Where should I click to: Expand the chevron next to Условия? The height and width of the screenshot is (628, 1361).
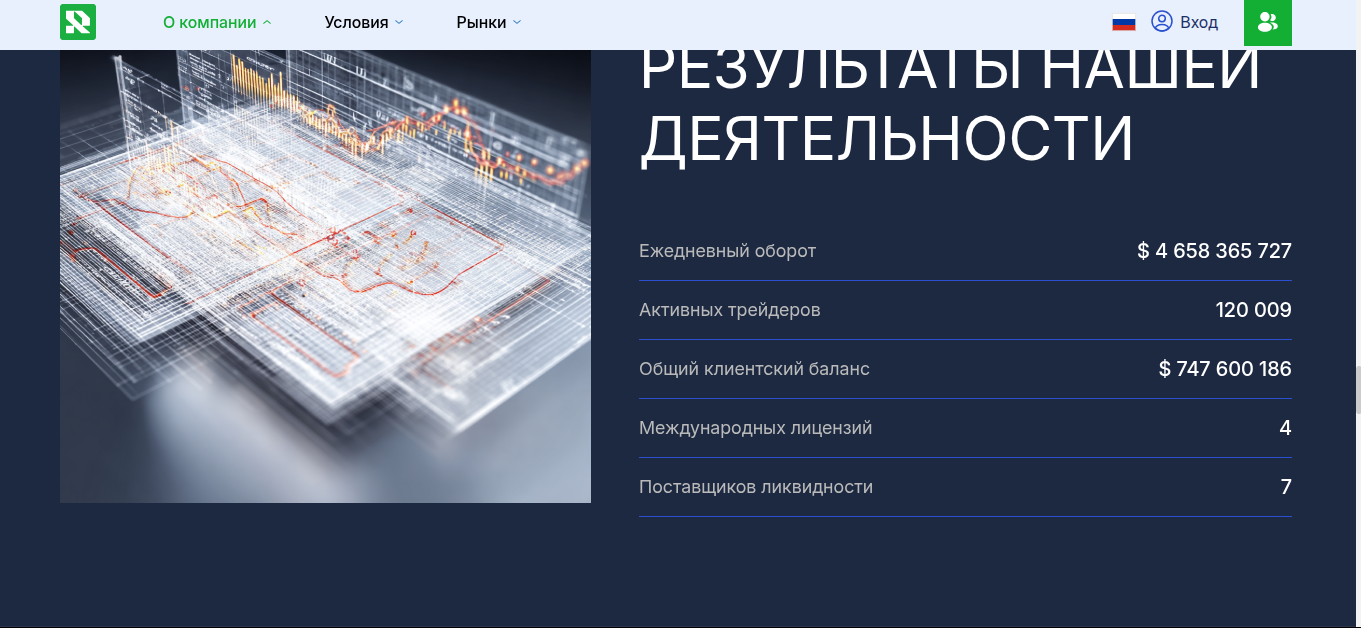399,22
